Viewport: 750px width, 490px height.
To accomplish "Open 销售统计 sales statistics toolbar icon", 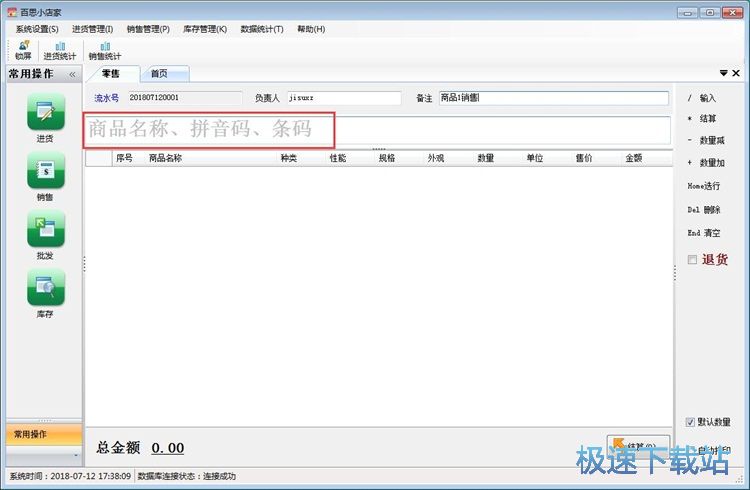I will [x=105, y=50].
